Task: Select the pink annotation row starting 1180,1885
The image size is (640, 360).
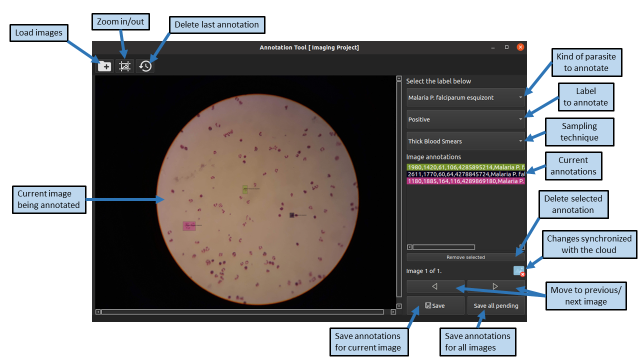Action: coord(465,181)
